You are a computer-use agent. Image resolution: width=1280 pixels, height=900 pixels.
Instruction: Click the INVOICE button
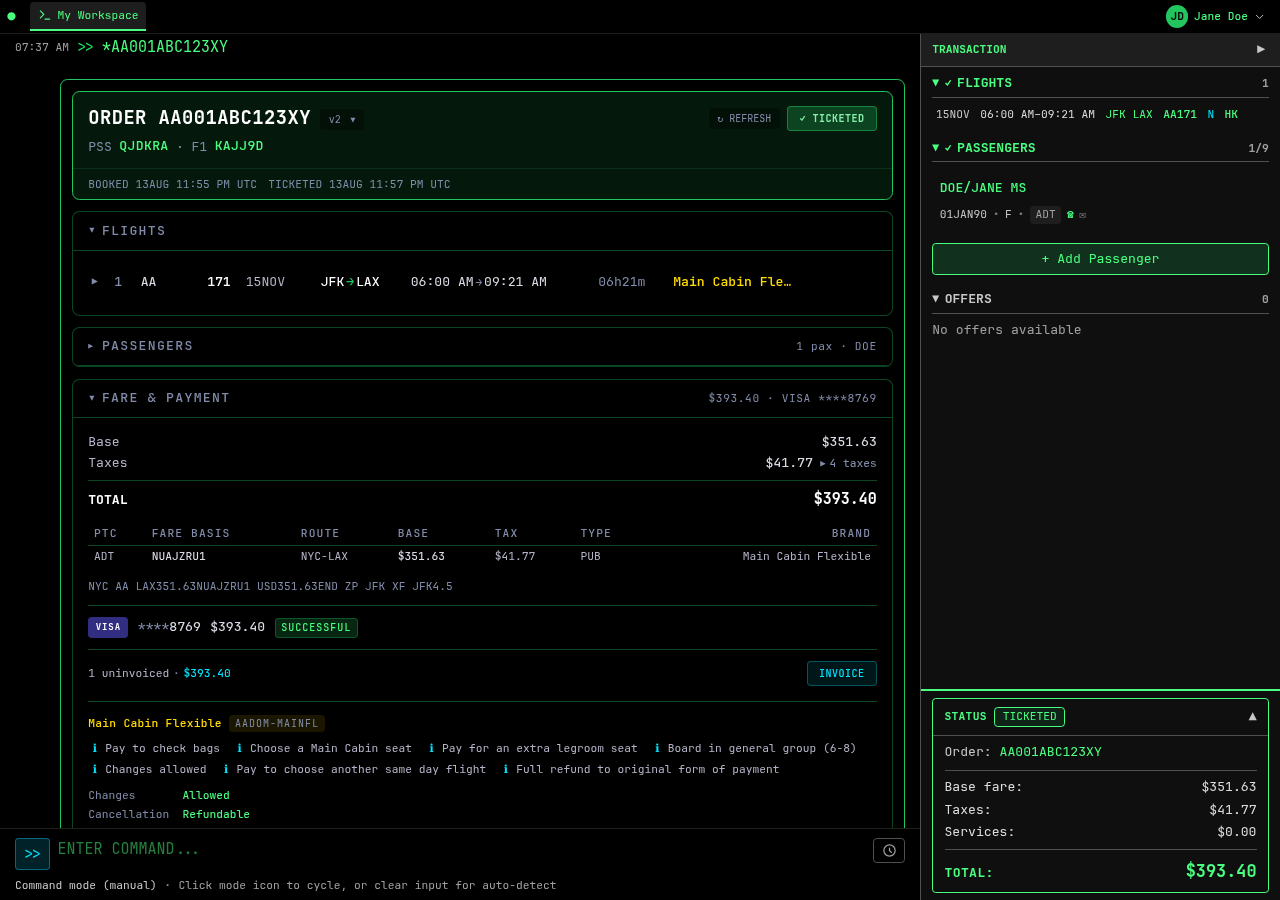tap(842, 674)
